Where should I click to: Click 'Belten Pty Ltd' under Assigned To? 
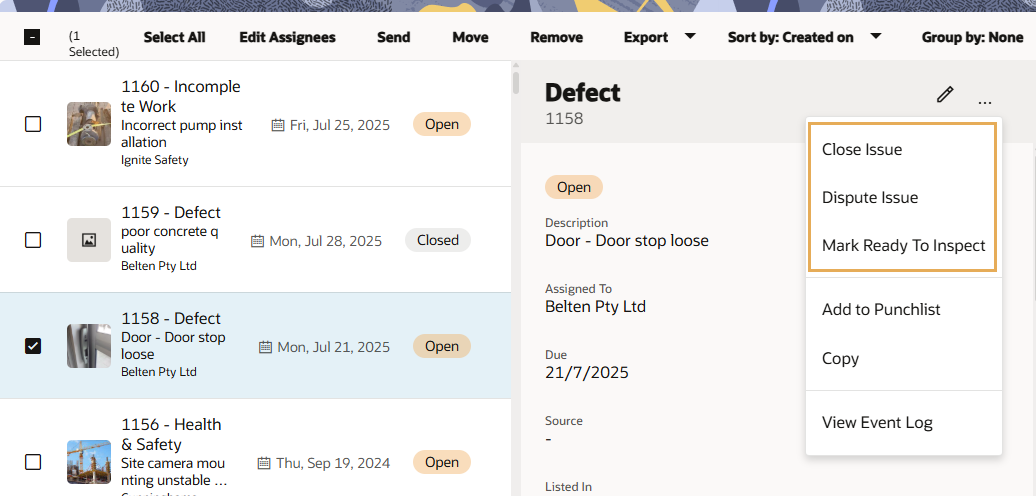coord(595,306)
